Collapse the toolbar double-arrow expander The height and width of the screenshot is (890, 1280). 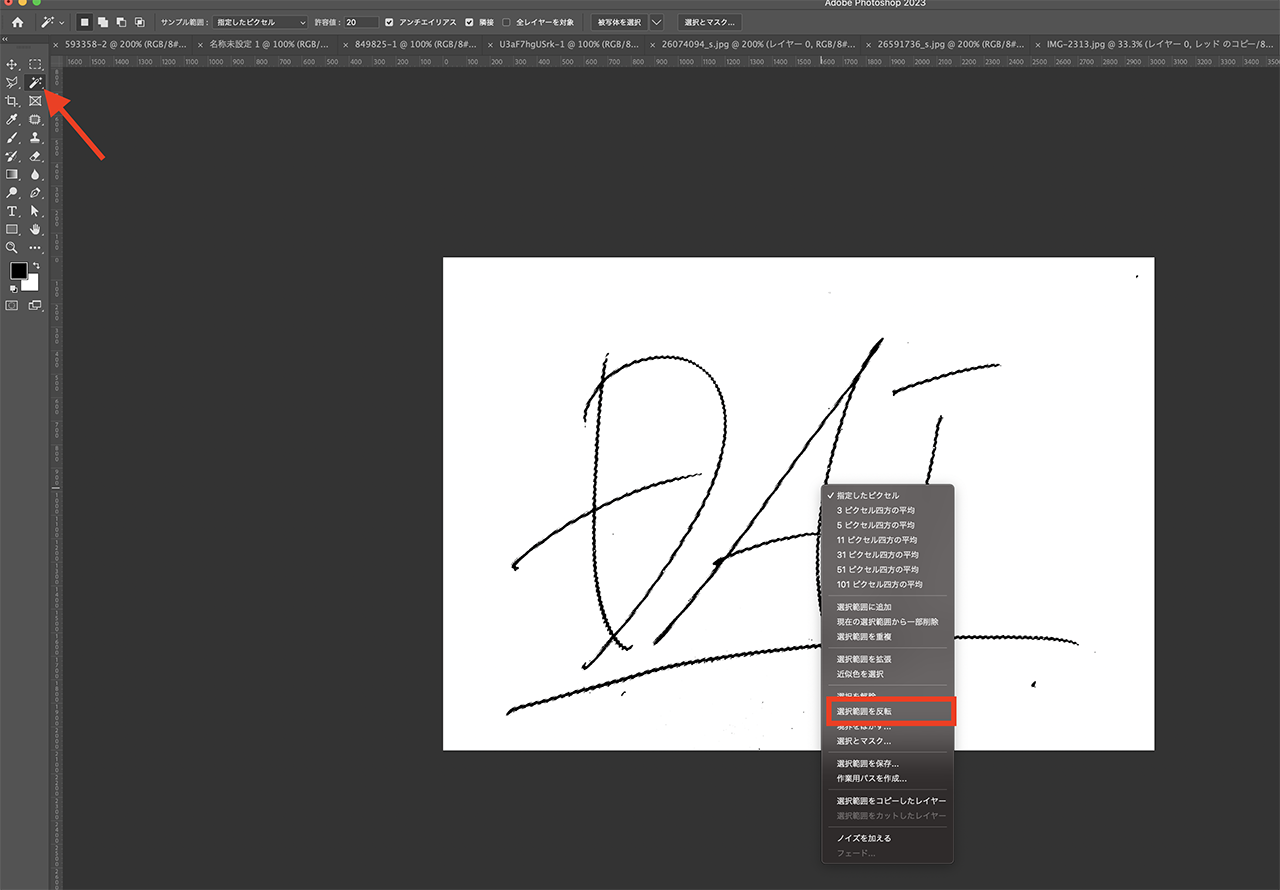7,39
